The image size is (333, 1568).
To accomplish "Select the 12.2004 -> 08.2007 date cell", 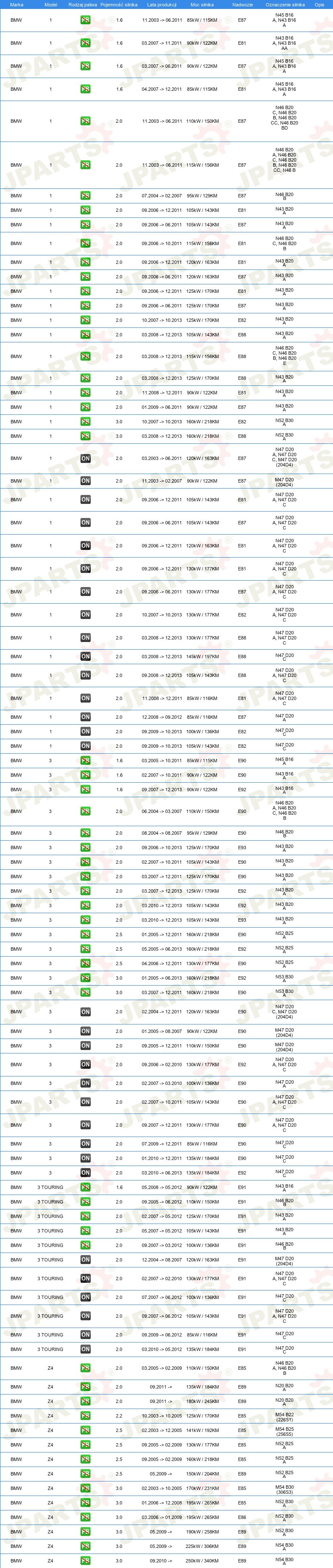I will pyautogui.click(x=162, y=1259).
